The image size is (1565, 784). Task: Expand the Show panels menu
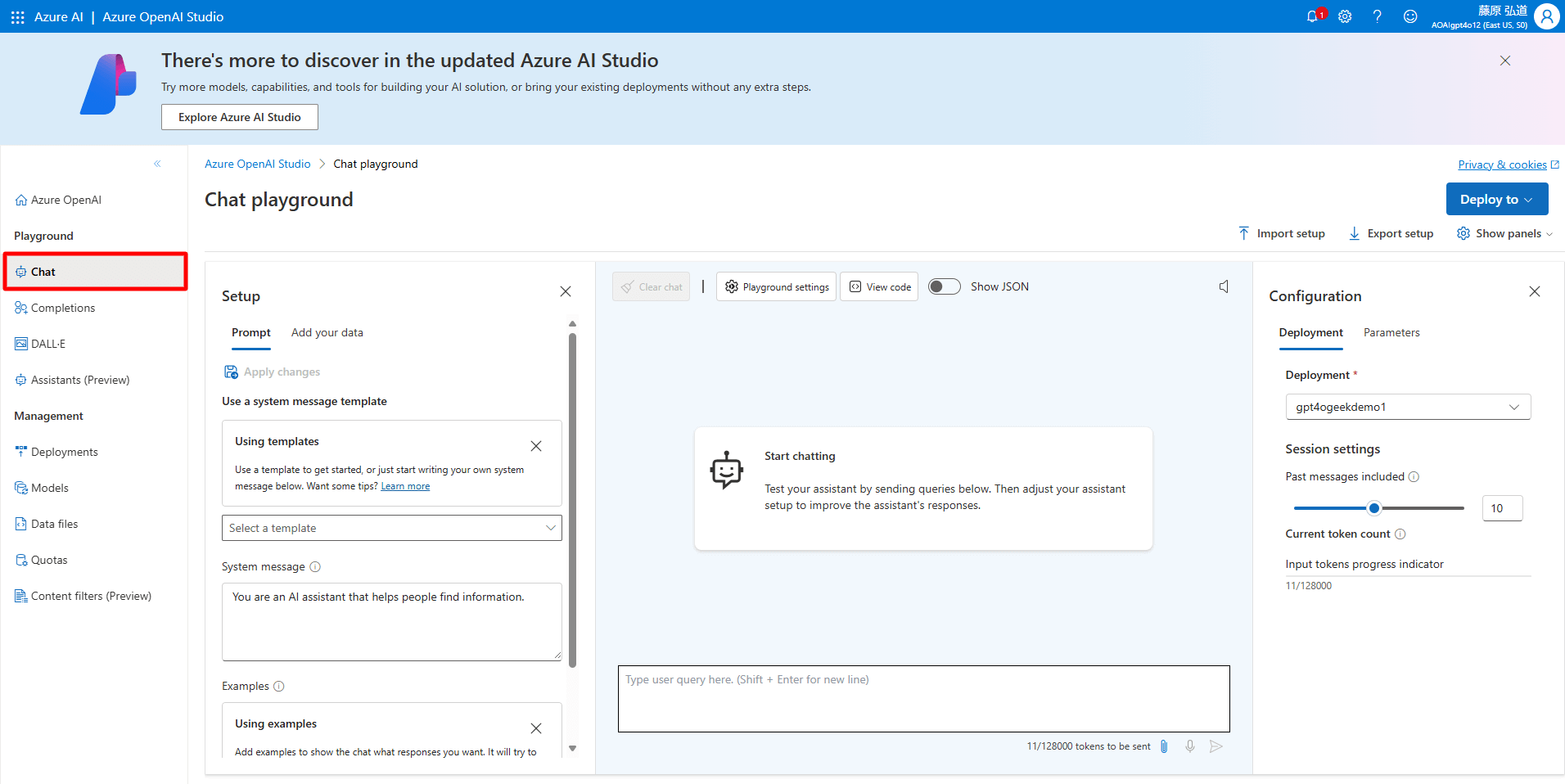(x=1504, y=233)
